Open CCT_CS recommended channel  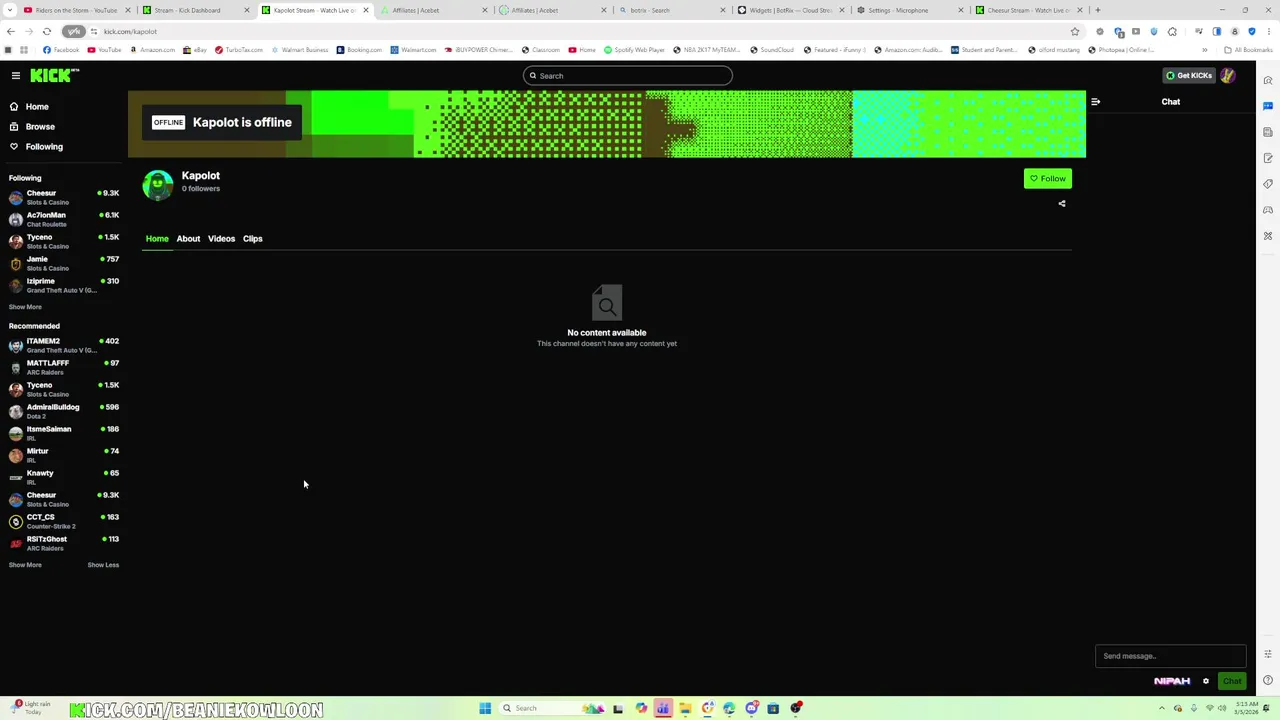[63, 521]
